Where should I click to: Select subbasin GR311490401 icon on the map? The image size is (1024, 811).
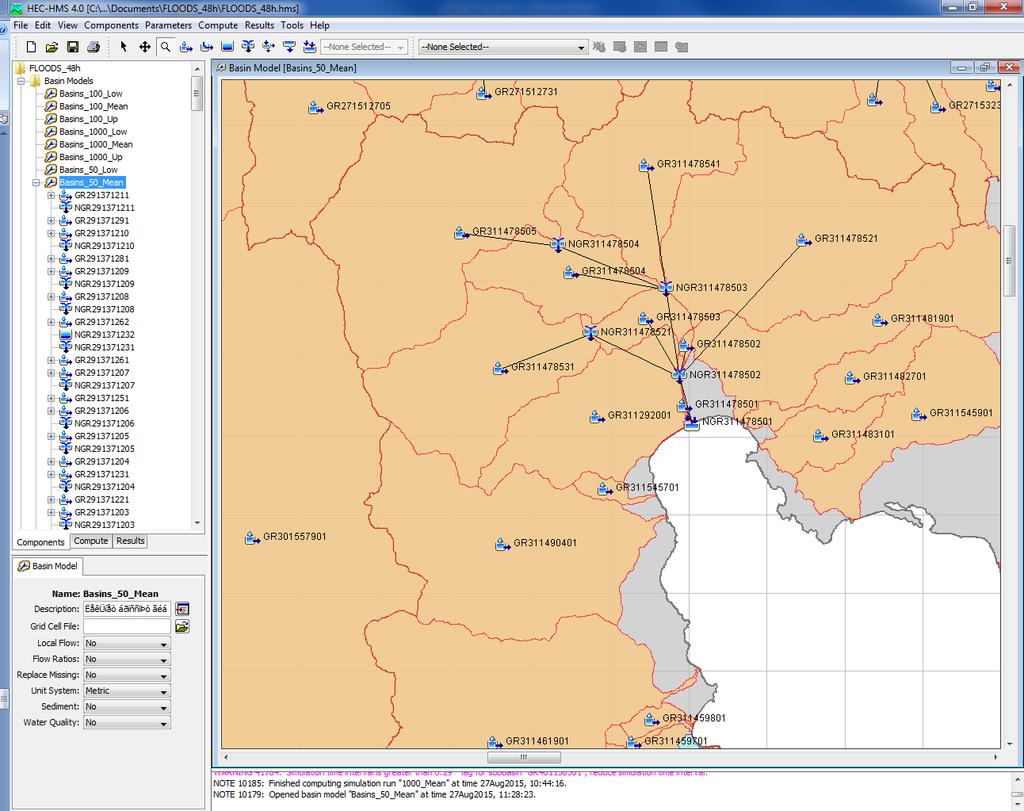click(x=502, y=544)
